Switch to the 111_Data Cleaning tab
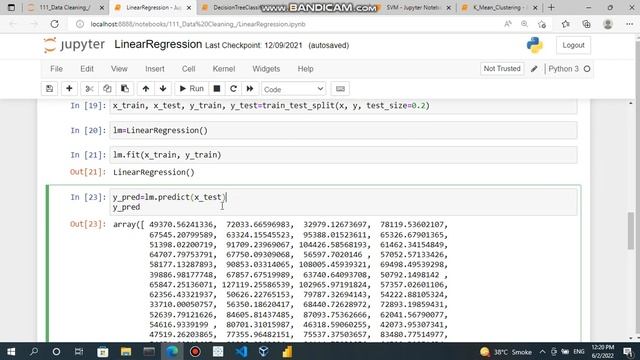This screenshot has width=640, height=360. tap(64, 8)
